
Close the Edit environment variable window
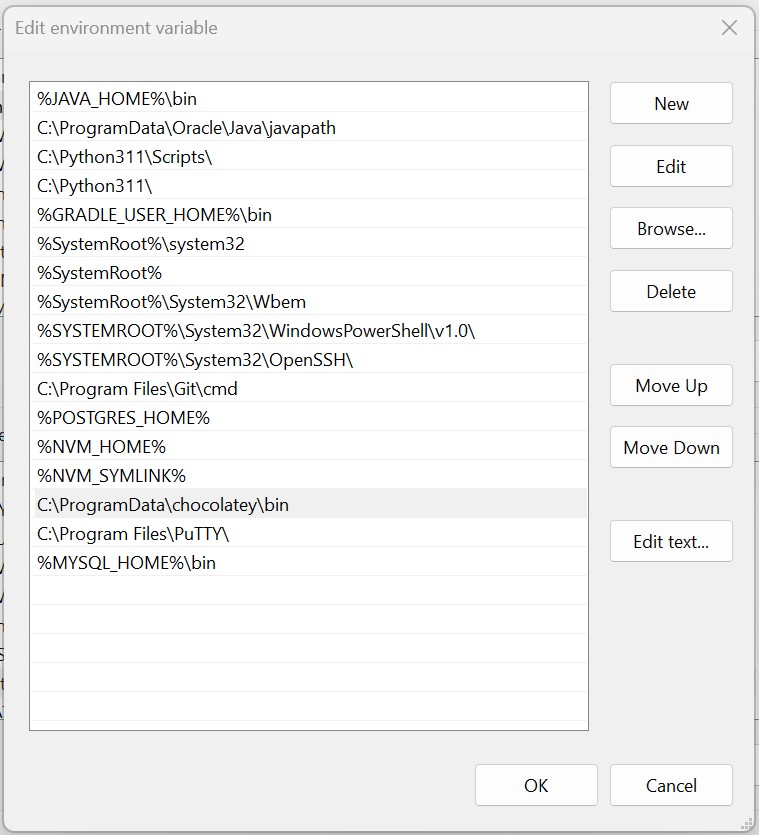pos(729,28)
